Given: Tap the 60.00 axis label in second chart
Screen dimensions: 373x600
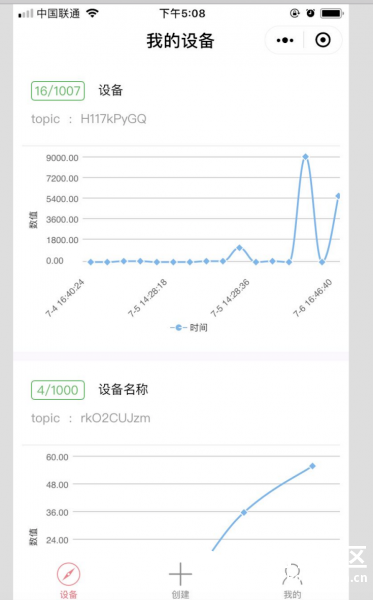Looking at the screenshot, I should (57, 457).
